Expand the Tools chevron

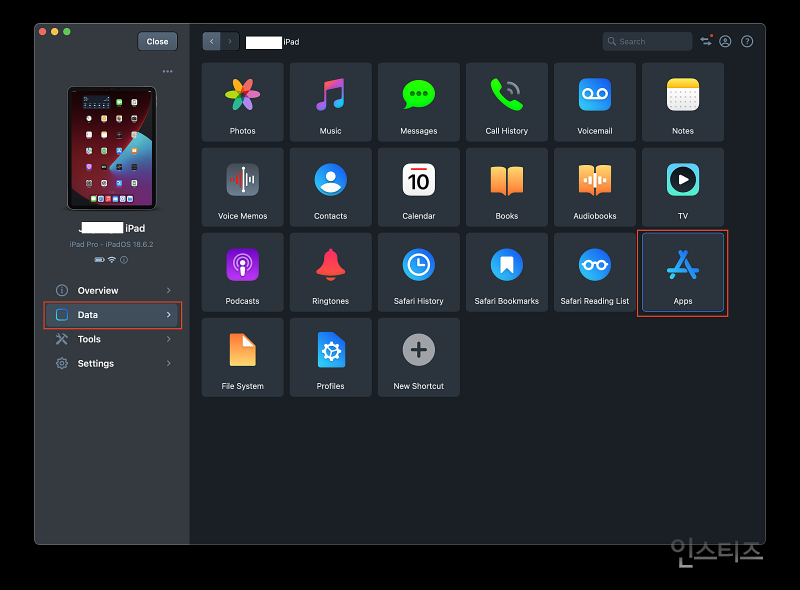click(x=168, y=339)
